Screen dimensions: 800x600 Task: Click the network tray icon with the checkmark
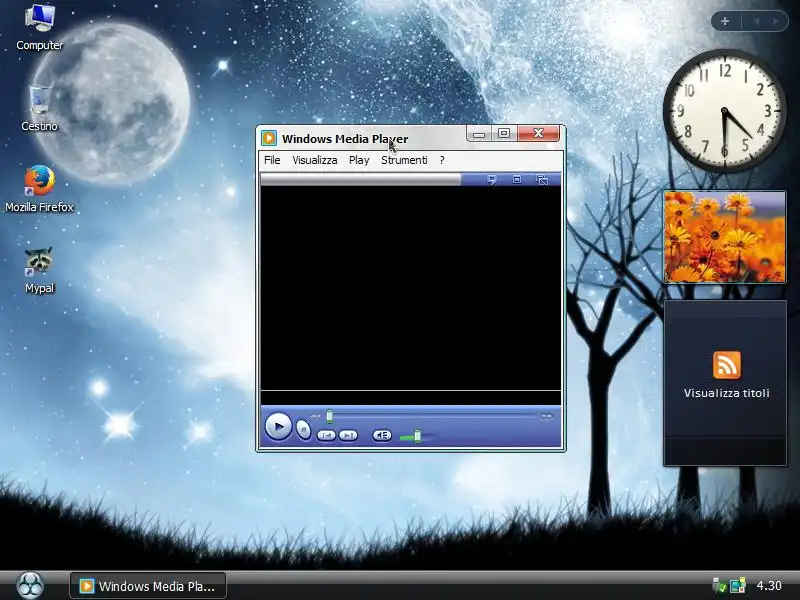719,586
